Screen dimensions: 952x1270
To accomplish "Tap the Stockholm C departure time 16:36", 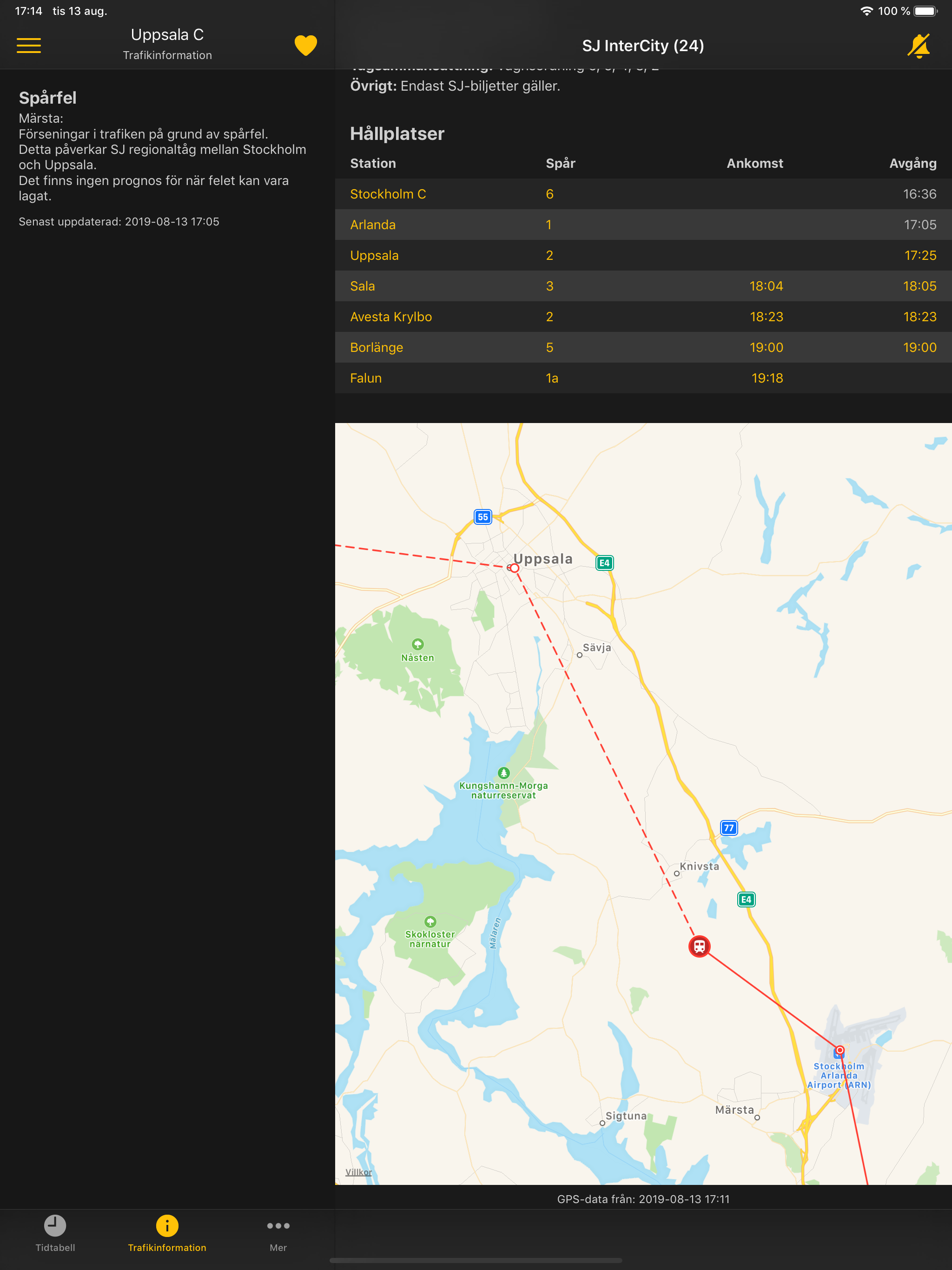I will 919,194.
